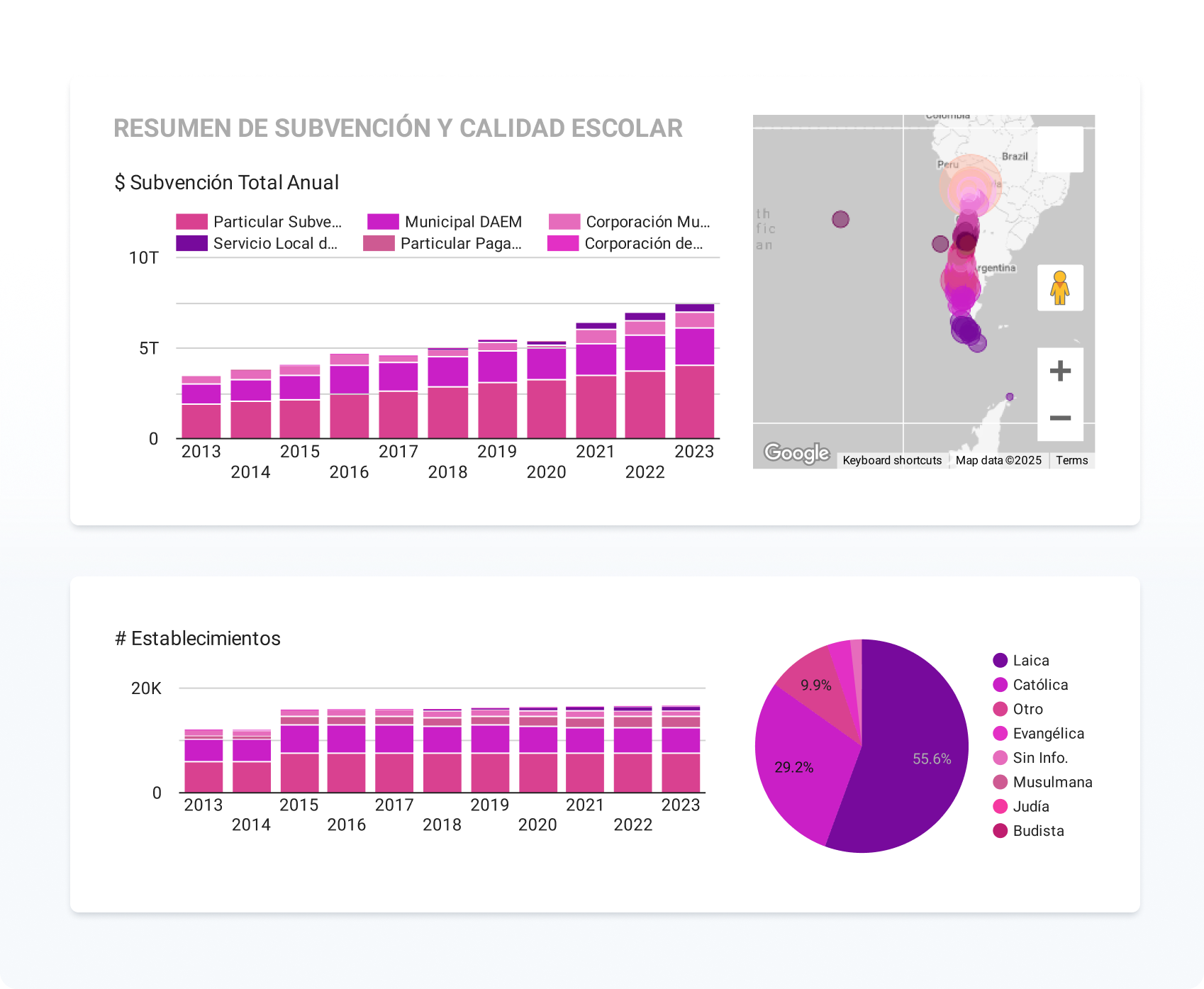The height and width of the screenshot is (989, 1204).
Task: Zoom out on the map
Action: [x=1060, y=418]
